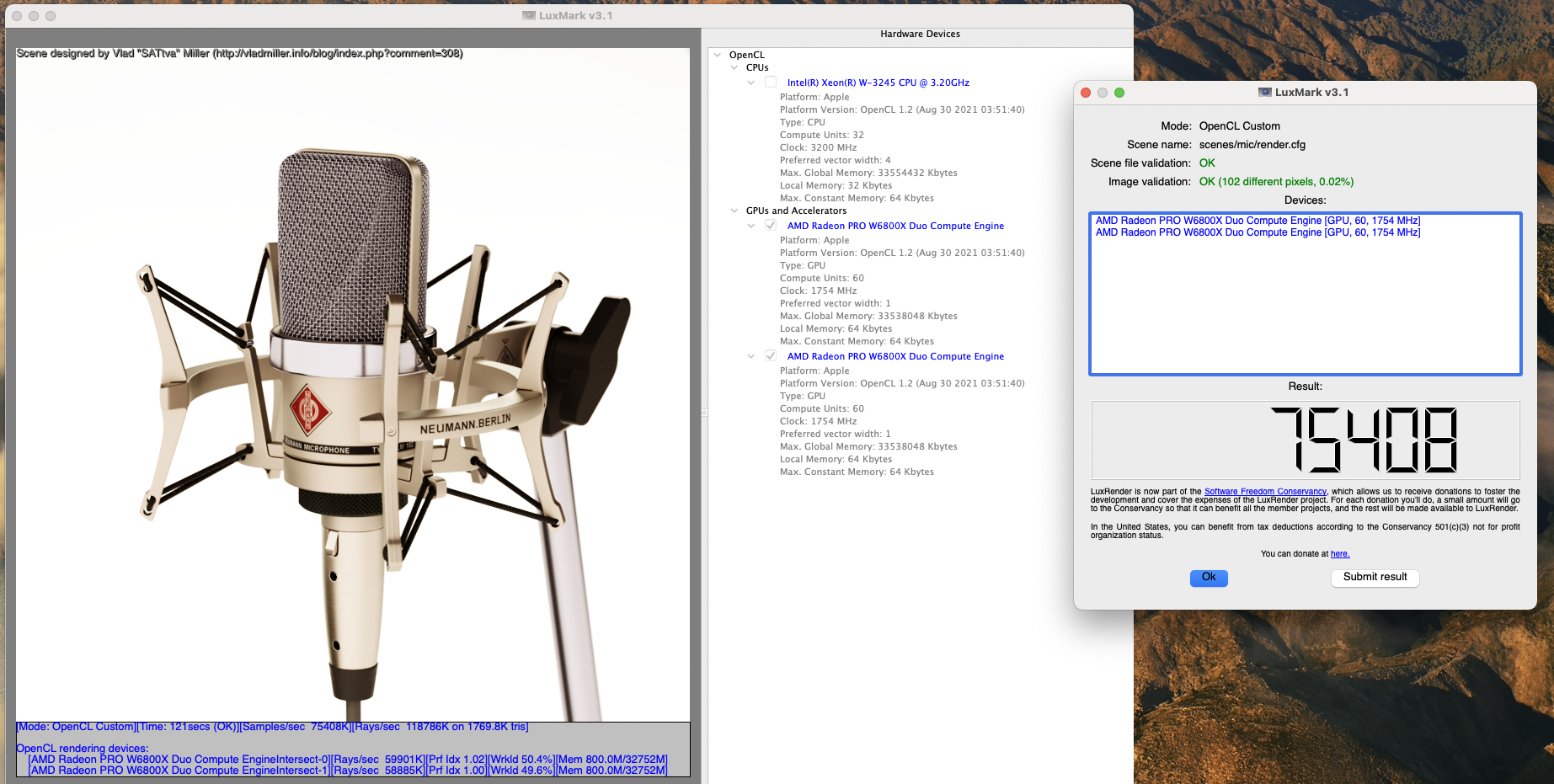Click the Compute EngineIntersect-1 stats line
This screenshot has height=784, width=1554.
[x=348, y=771]
